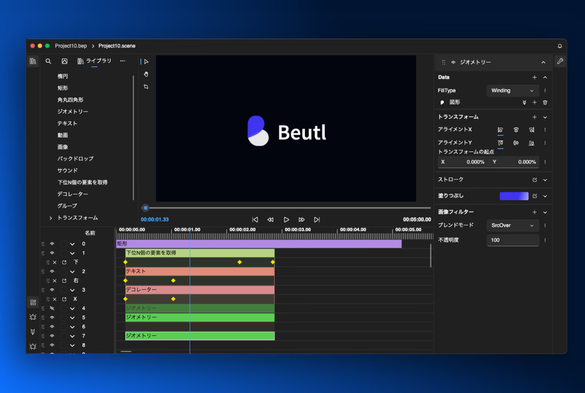Select バックドロップ in the library list
Image resolution: width=585 pixels, height=393 pixels.
click(x=75, y=159)
